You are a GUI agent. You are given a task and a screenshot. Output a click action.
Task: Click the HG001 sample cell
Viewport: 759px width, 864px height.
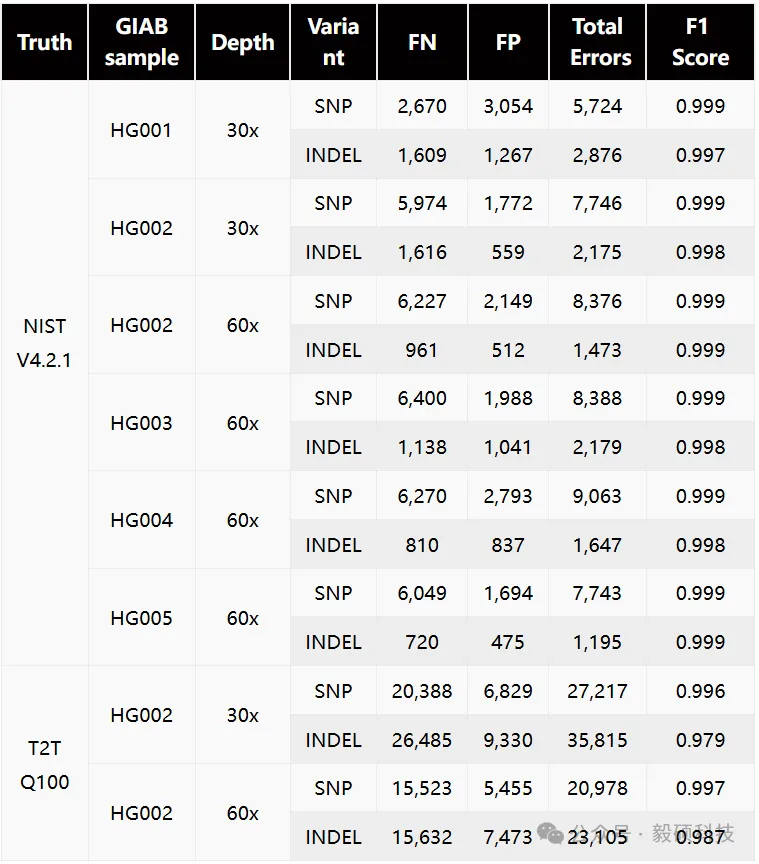click(142, 130)
